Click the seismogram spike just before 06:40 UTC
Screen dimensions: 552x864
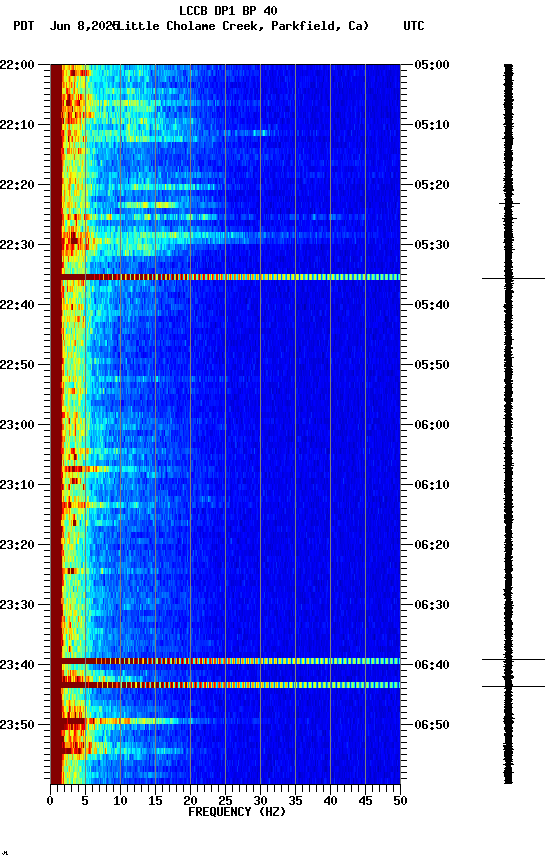pos(513,659)
